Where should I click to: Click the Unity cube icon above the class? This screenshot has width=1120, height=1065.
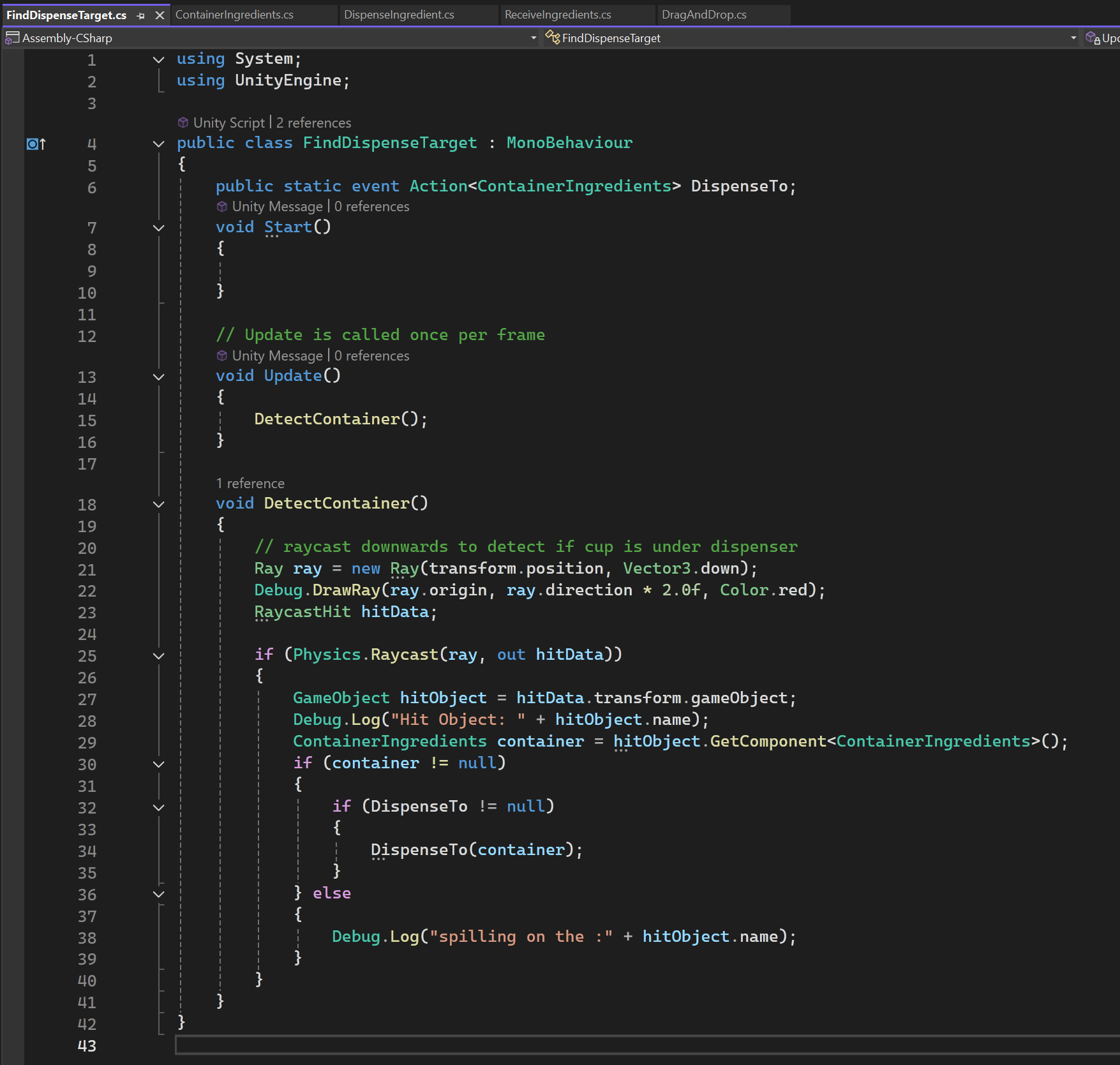183,122
